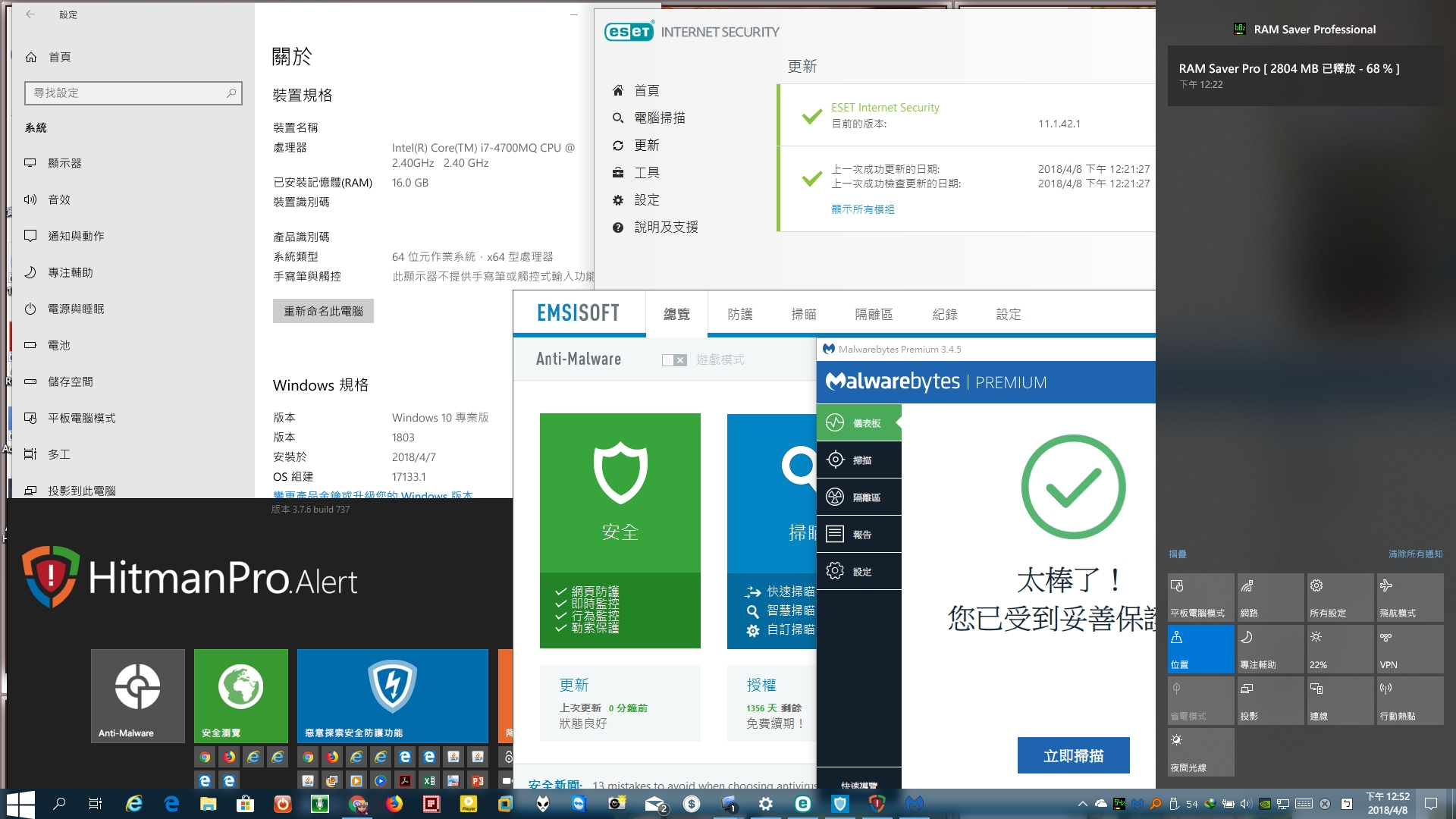
Task: Toggle 專注輔助 tile in Action Center
Action: pos(1270,649)
